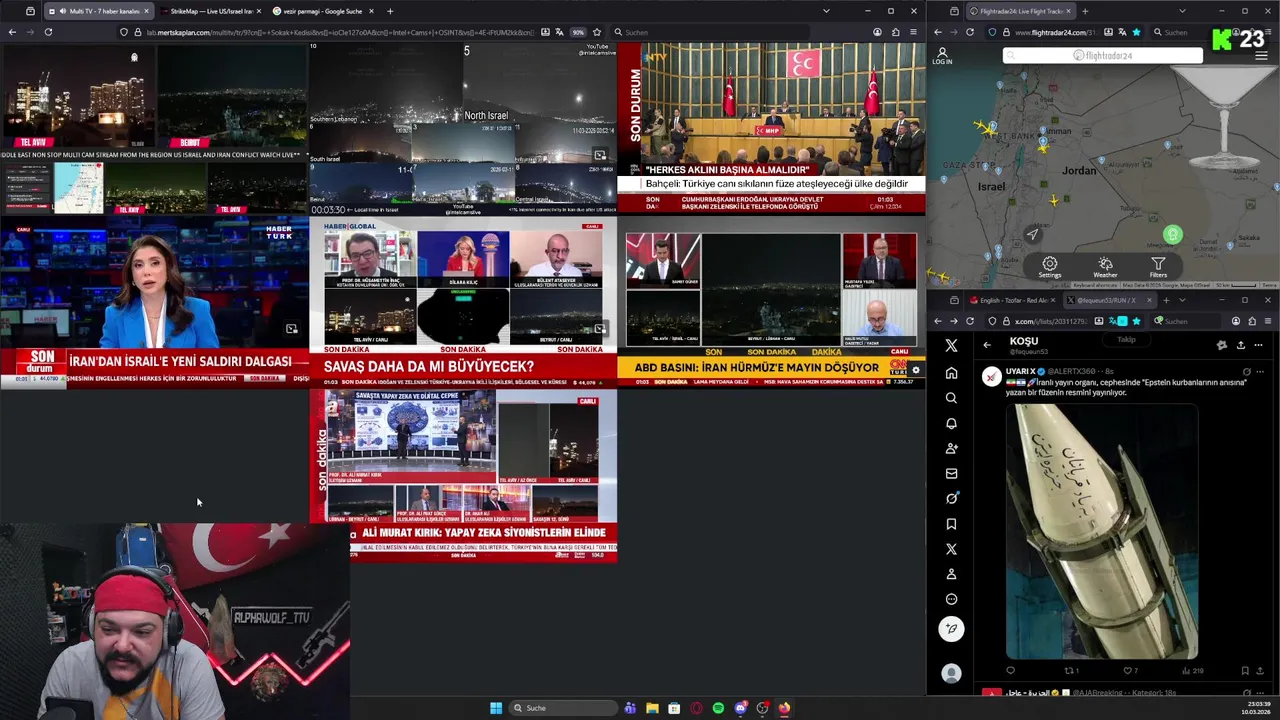
Task: Open more options for the KOŞU list
Action: click(x=1258, y=345)
